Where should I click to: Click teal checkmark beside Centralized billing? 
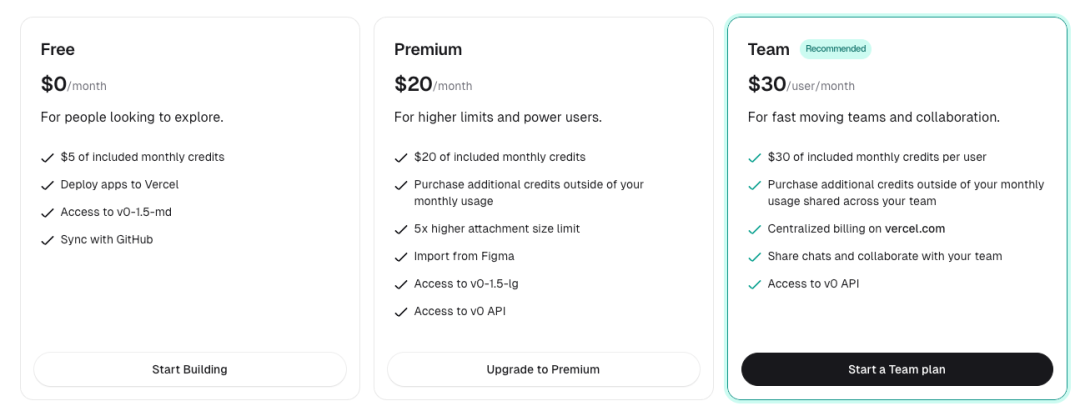[754, 229]
